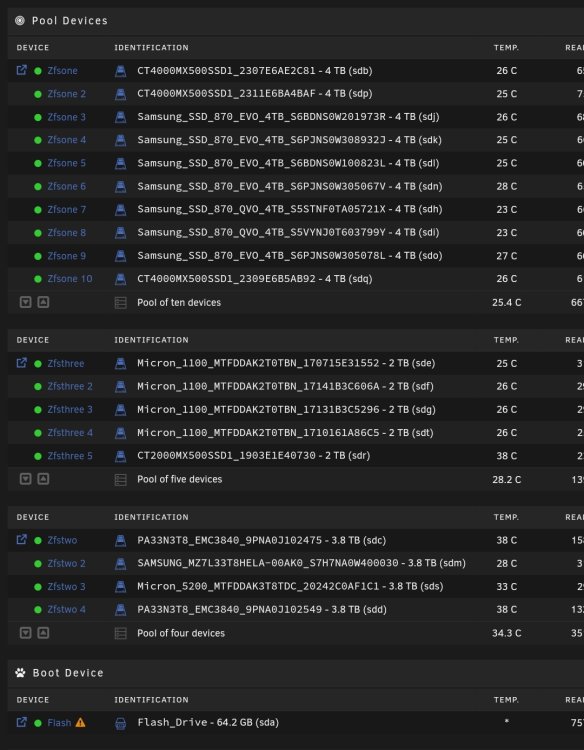
Task: Collapse ten-device pool with down arrow
Action: coord(25,302)
